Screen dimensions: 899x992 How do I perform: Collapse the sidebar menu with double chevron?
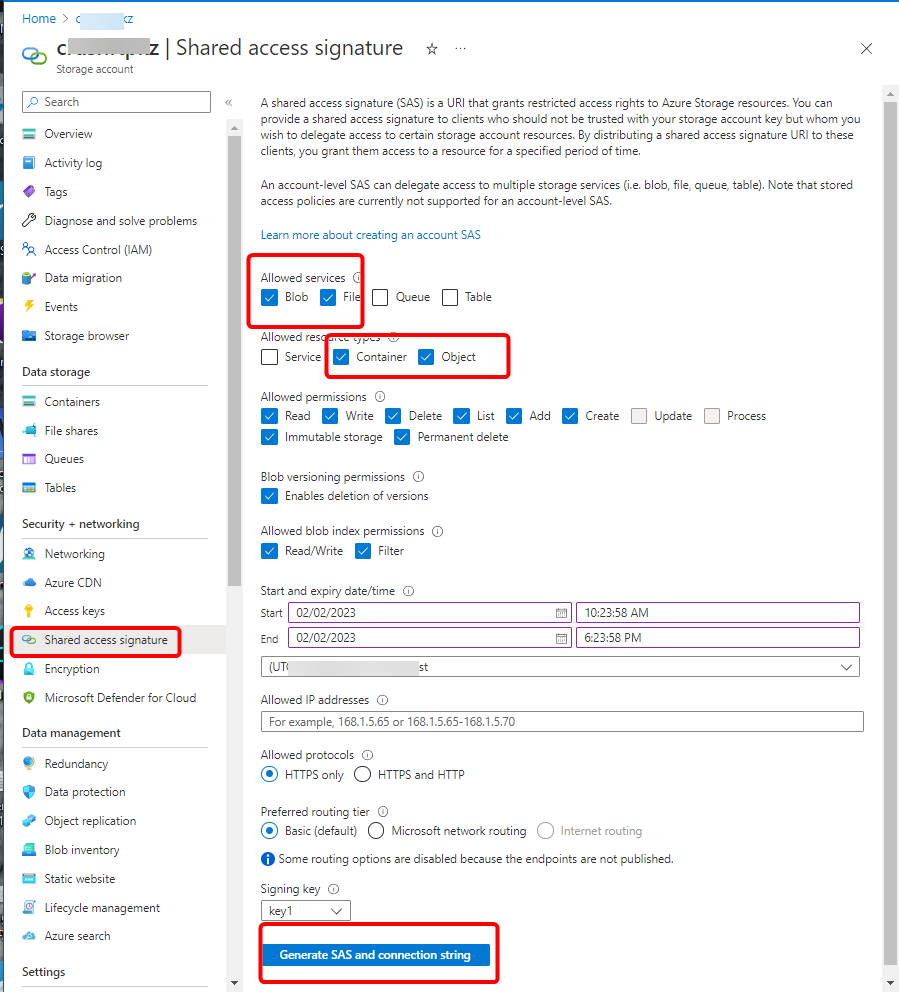click(x=228, y=102)
